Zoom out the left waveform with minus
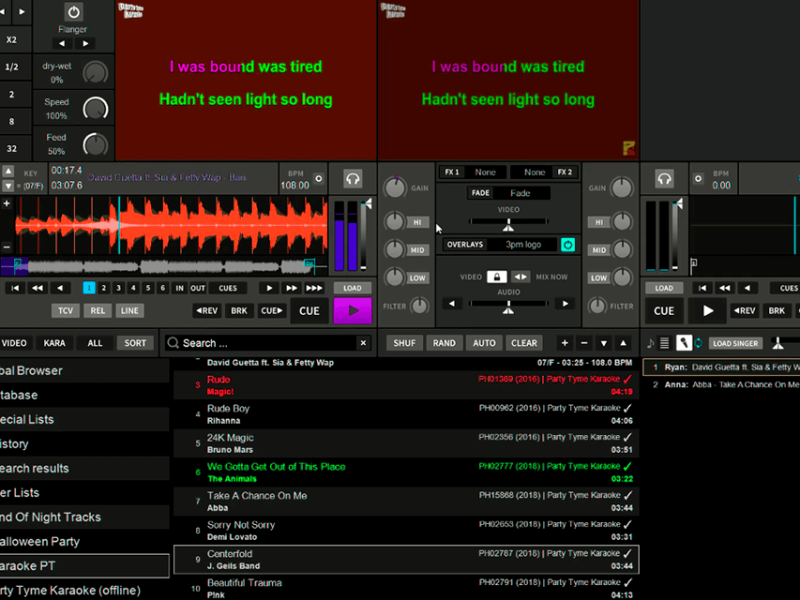 (x=7, y=247)
